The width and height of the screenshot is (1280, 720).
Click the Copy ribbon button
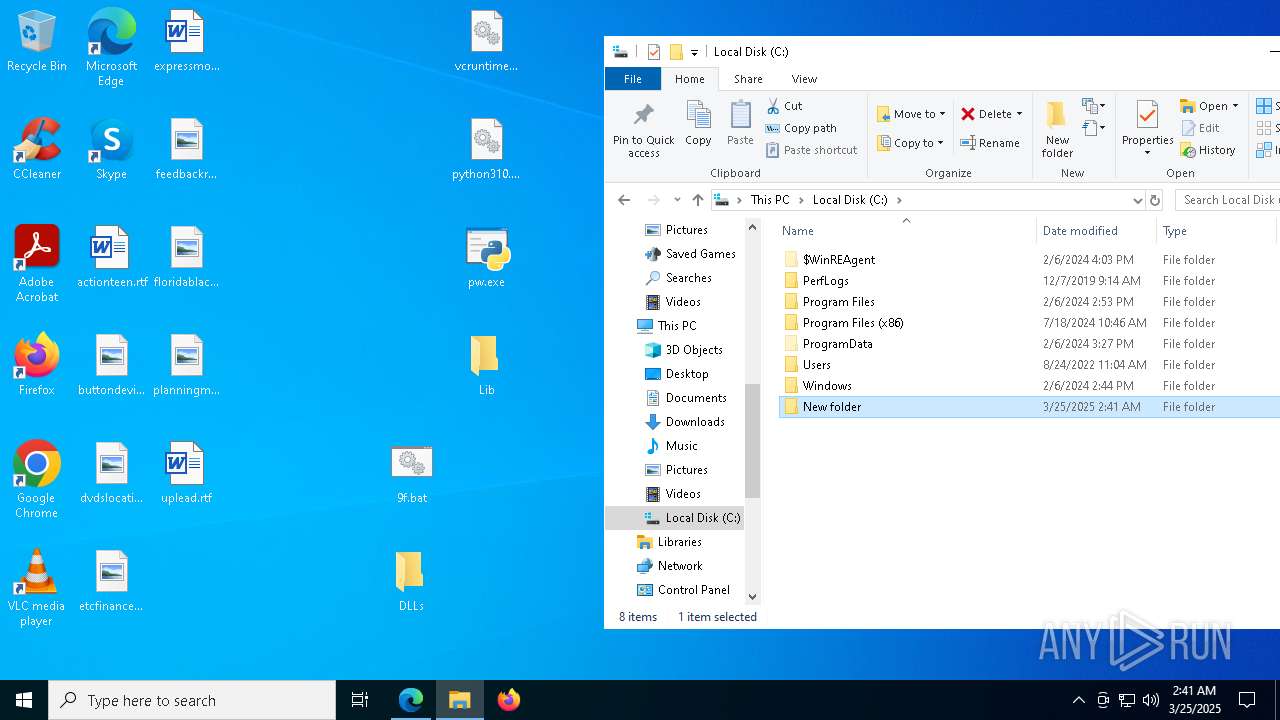coord(698,124)
